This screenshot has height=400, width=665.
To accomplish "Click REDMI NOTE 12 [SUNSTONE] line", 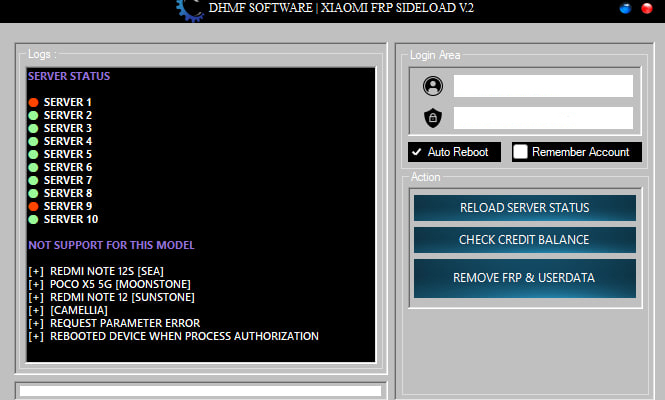I will click(111, 297).
